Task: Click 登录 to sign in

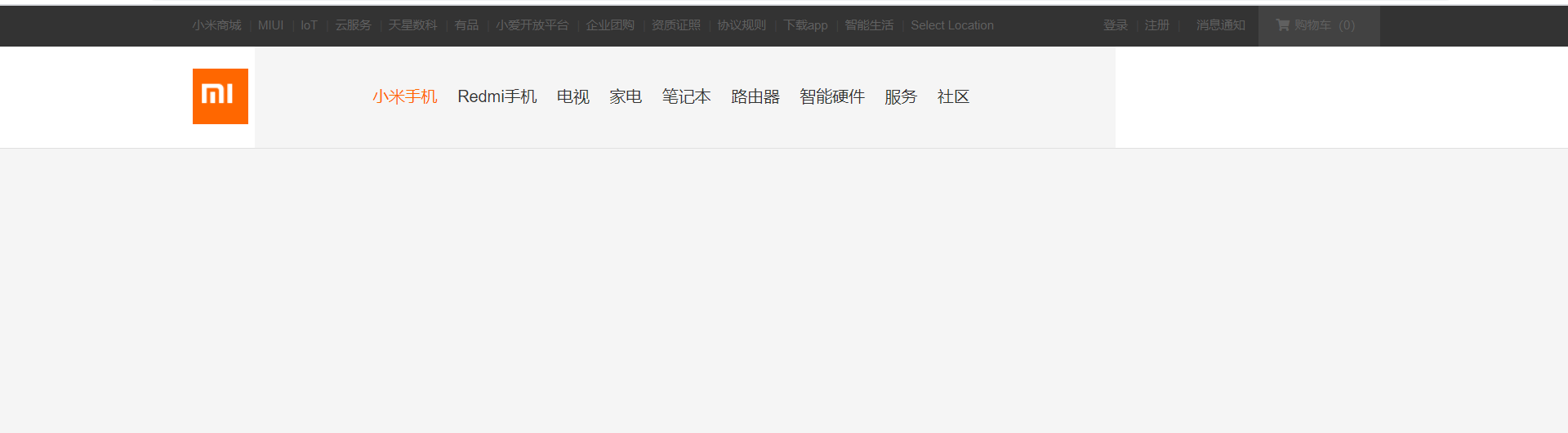Action: [1116, 25]
